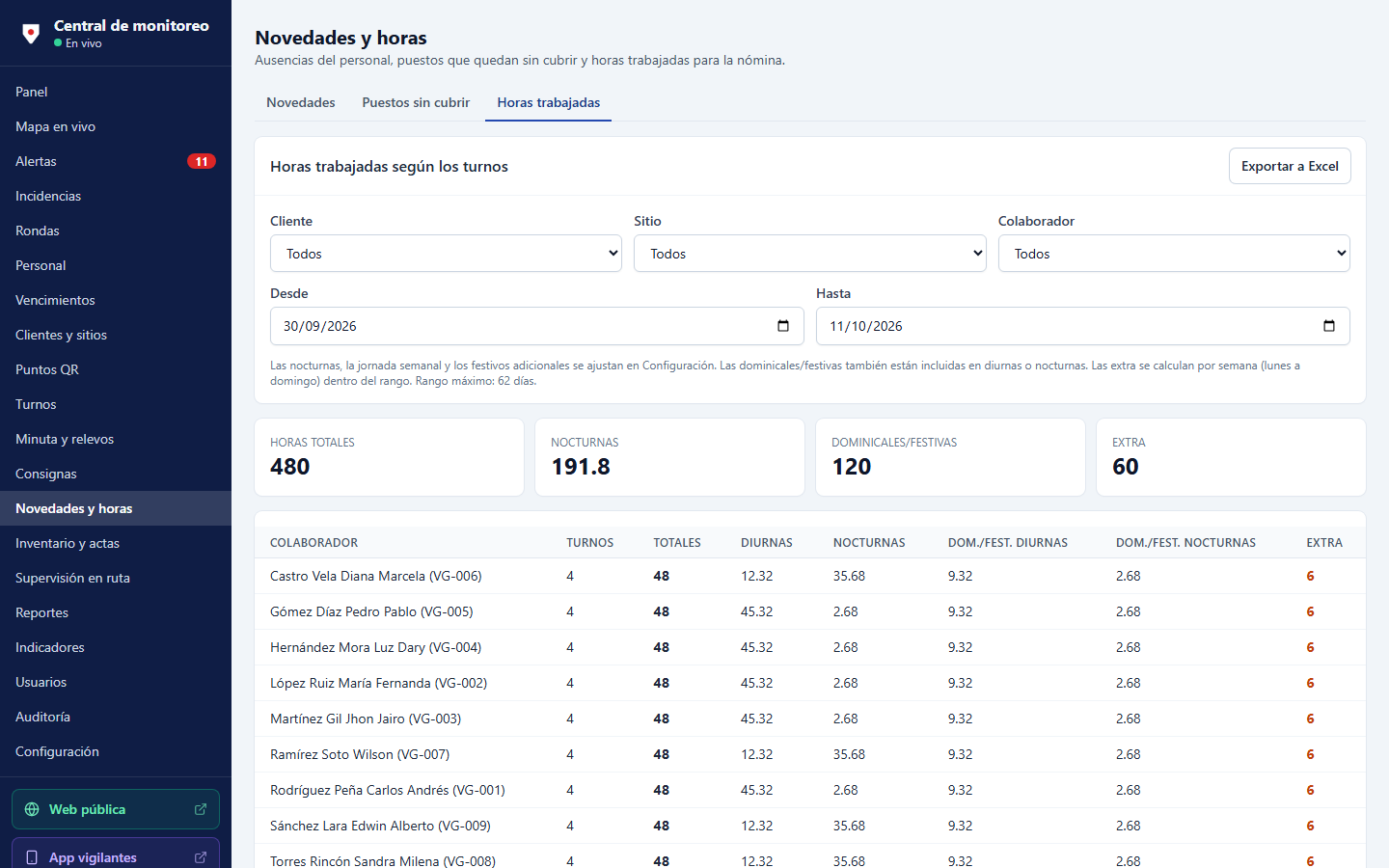Click the phone icon beside App vigilantes

32,857
